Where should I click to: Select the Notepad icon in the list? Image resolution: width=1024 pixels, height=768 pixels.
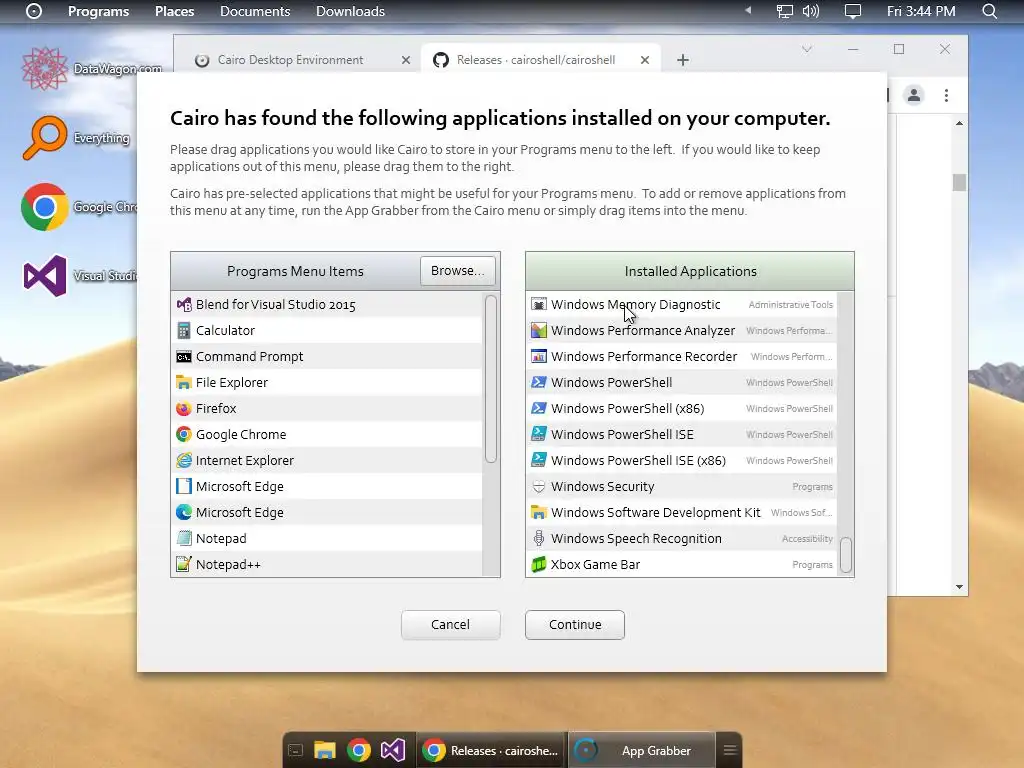coord(184,539)
